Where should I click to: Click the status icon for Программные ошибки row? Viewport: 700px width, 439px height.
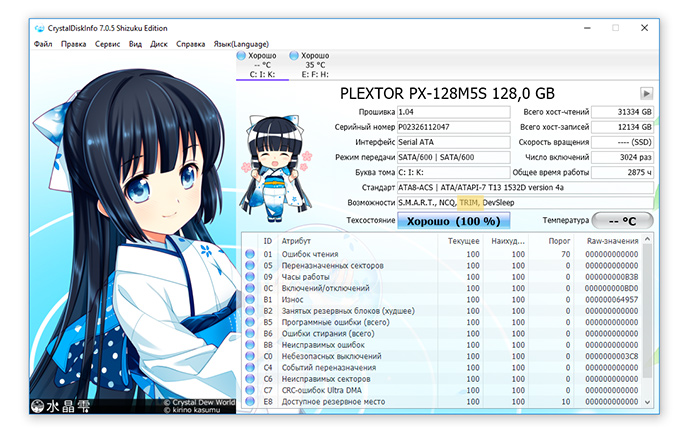pos(250,322)
